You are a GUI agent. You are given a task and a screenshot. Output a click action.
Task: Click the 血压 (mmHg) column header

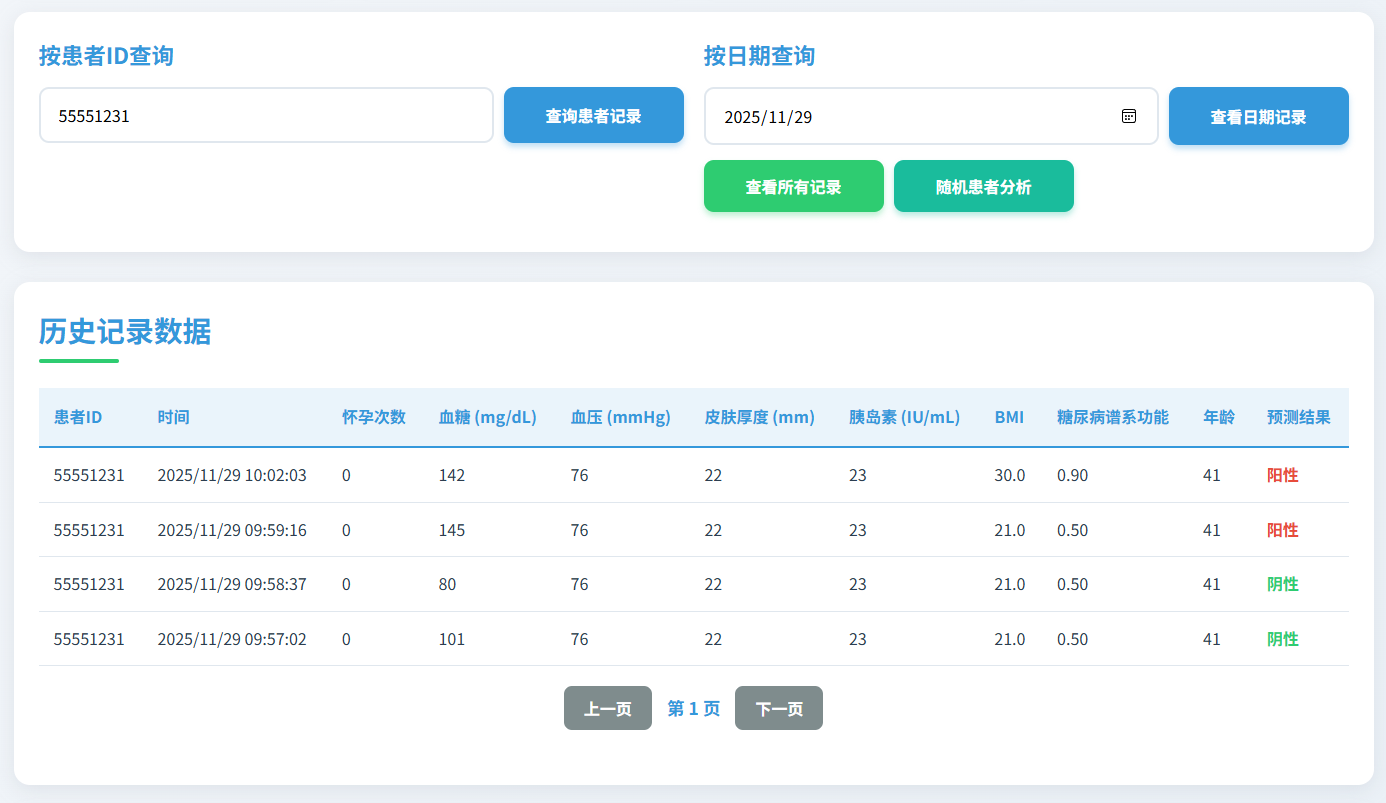tap(621, 417)
